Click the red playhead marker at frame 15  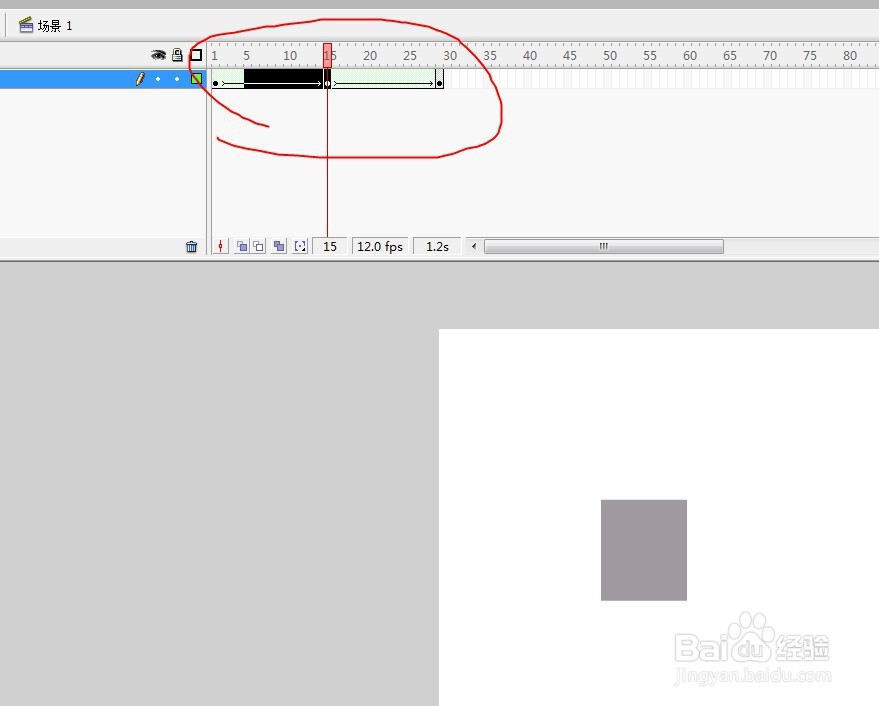(x=327, y=55)
